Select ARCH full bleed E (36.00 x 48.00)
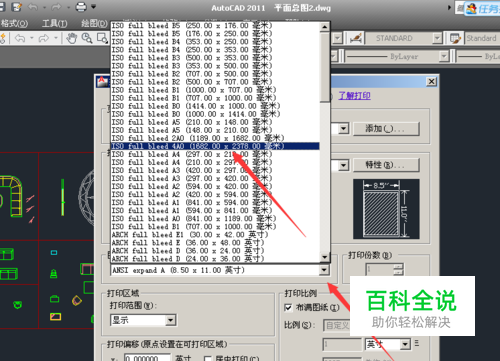The width and height of the screenshot is (500, 361). point(215,243)
